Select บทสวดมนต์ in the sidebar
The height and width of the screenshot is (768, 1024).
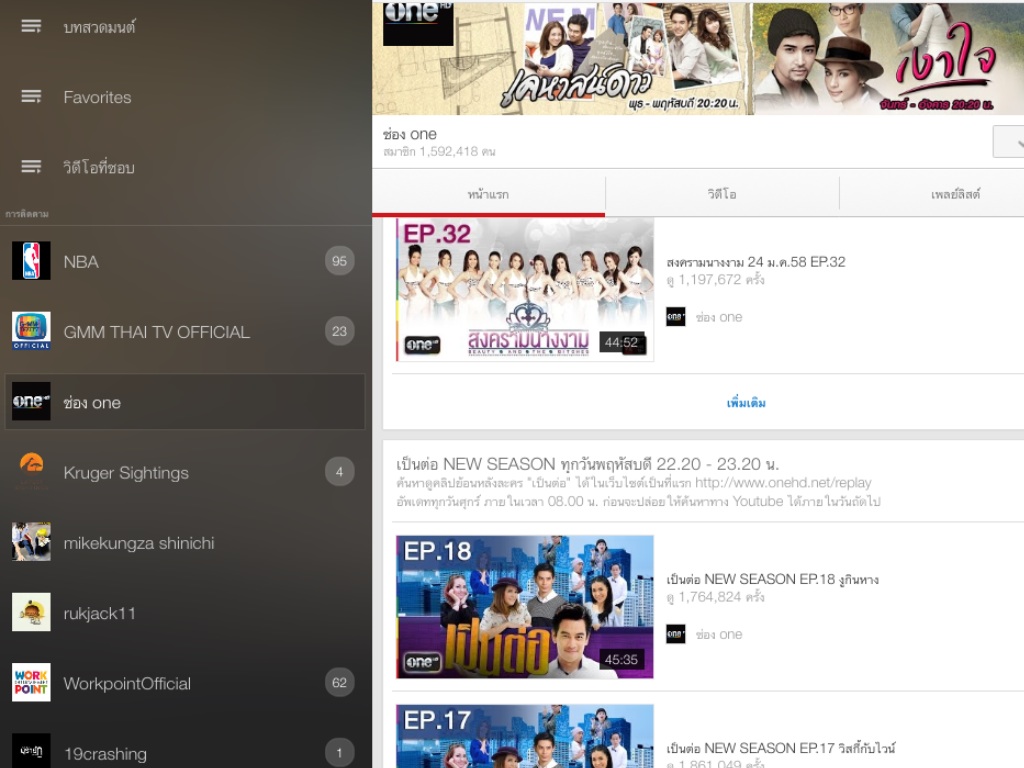point(99,27)
